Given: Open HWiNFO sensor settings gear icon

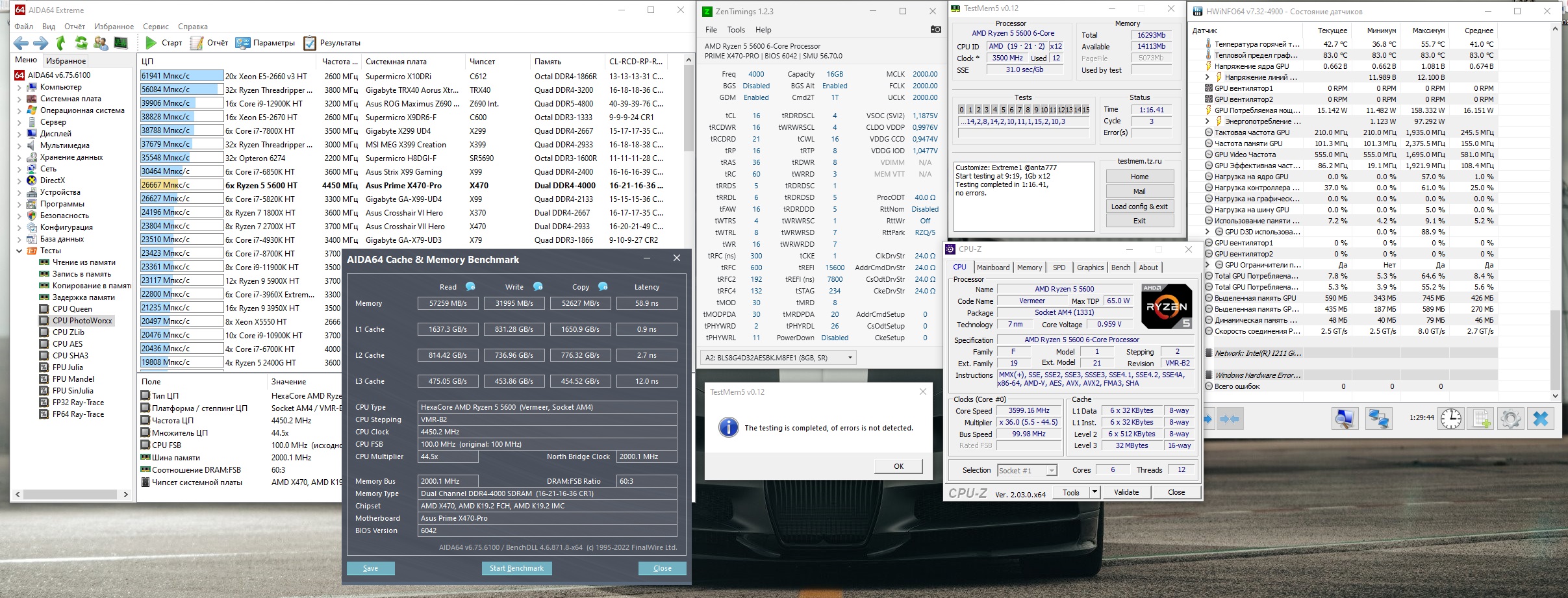Looking at the screenshot, I should (1510, 419).
